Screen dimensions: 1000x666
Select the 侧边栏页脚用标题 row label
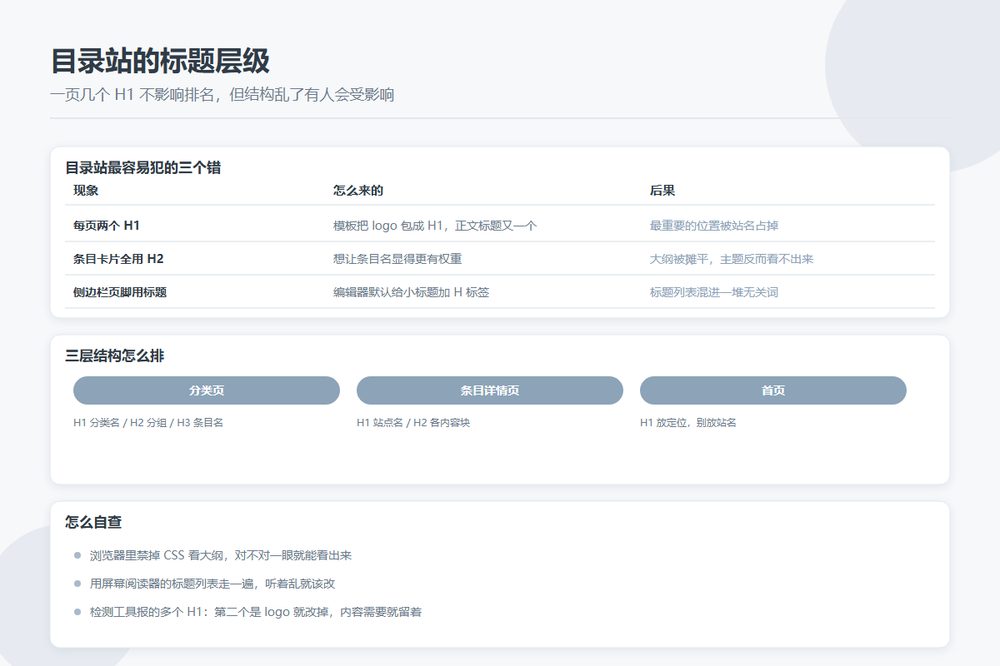pyautogui.click(x=120, y=292)
